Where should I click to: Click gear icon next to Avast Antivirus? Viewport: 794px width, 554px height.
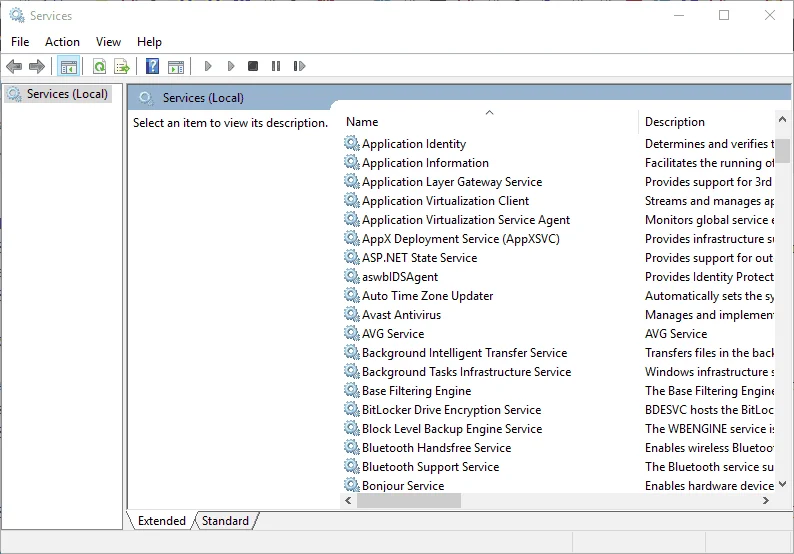pos(351,314)
